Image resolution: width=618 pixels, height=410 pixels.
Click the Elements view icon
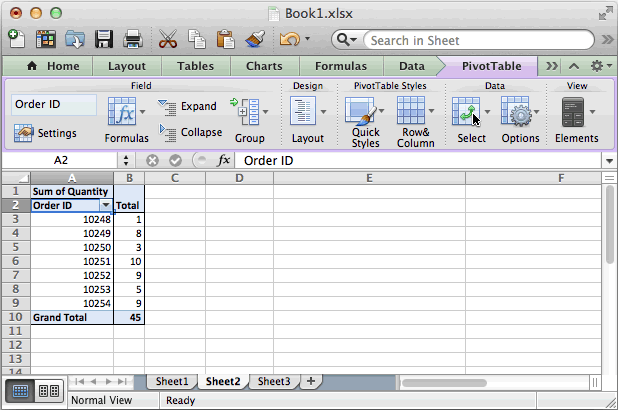pyautogui.click(x=573, y=112)
